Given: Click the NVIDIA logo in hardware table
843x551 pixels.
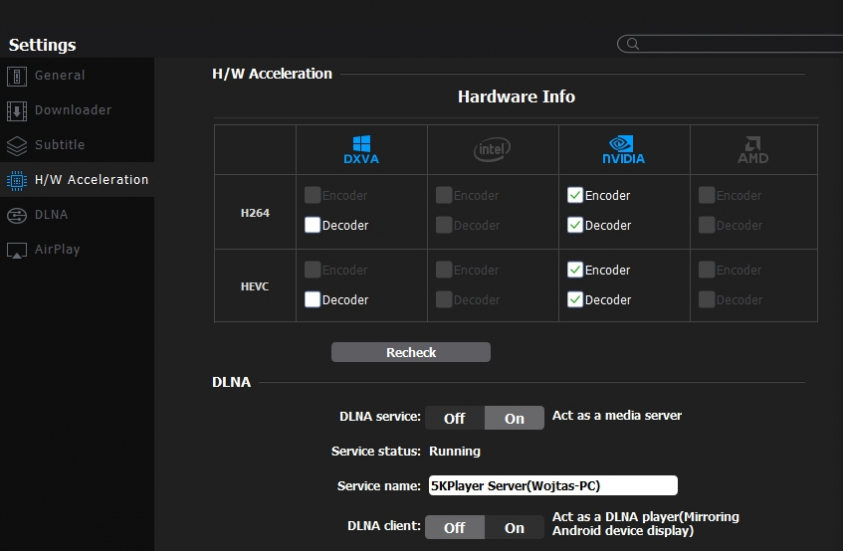Looking at the screenshot, I should (623, 149).
